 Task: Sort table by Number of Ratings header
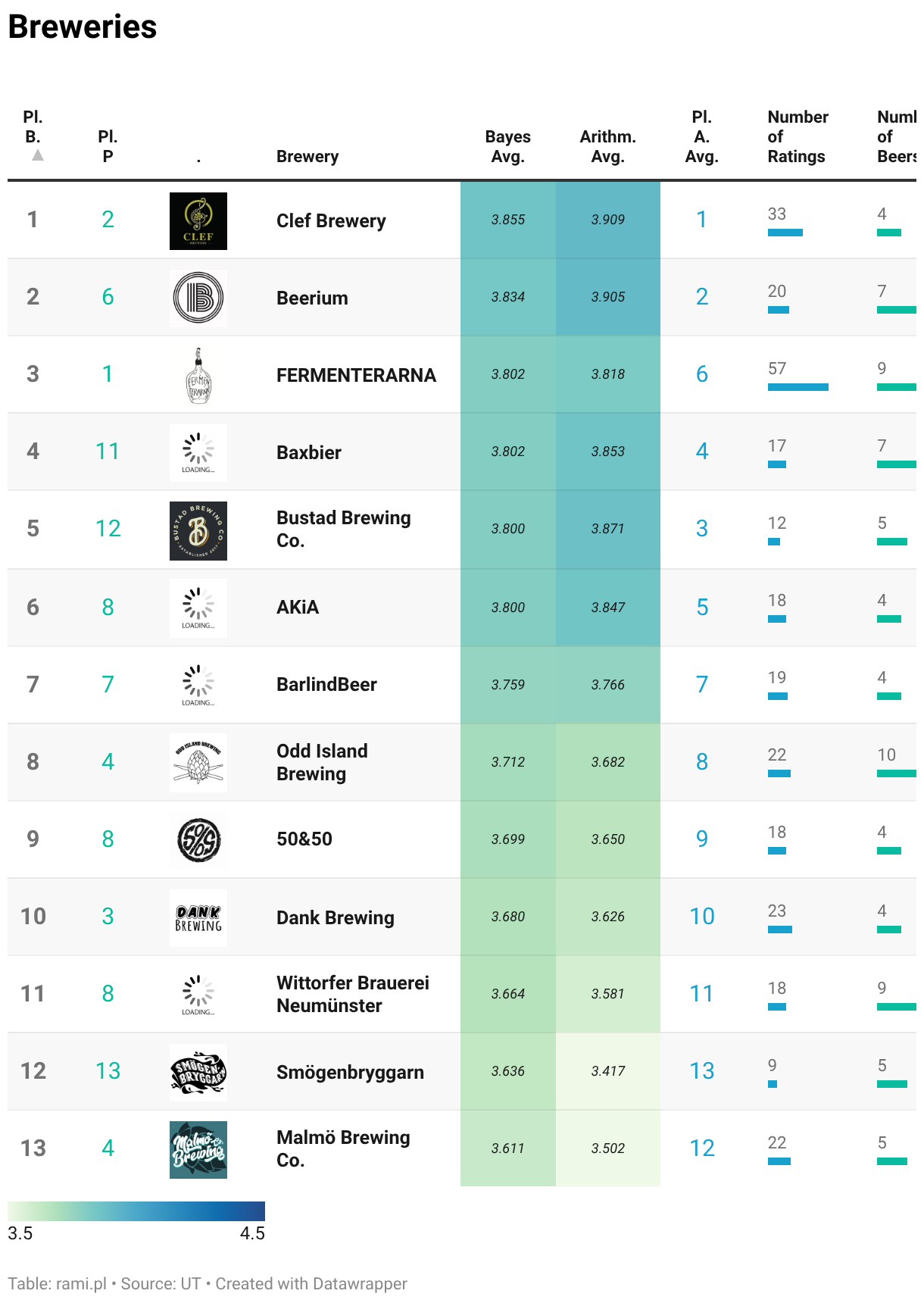[x=798, y=136]
